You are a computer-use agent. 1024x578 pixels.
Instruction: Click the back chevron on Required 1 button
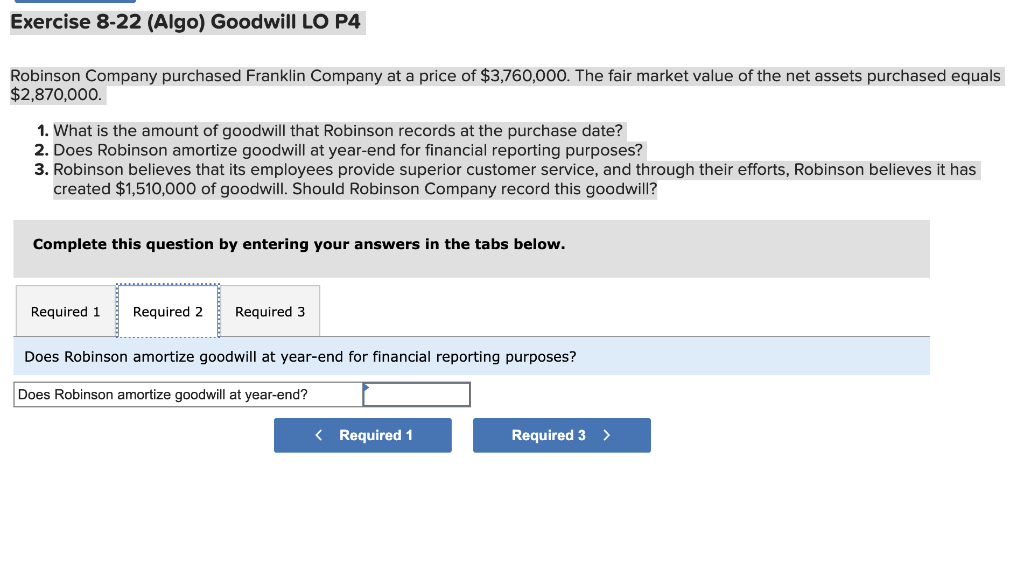pos(319,435)
